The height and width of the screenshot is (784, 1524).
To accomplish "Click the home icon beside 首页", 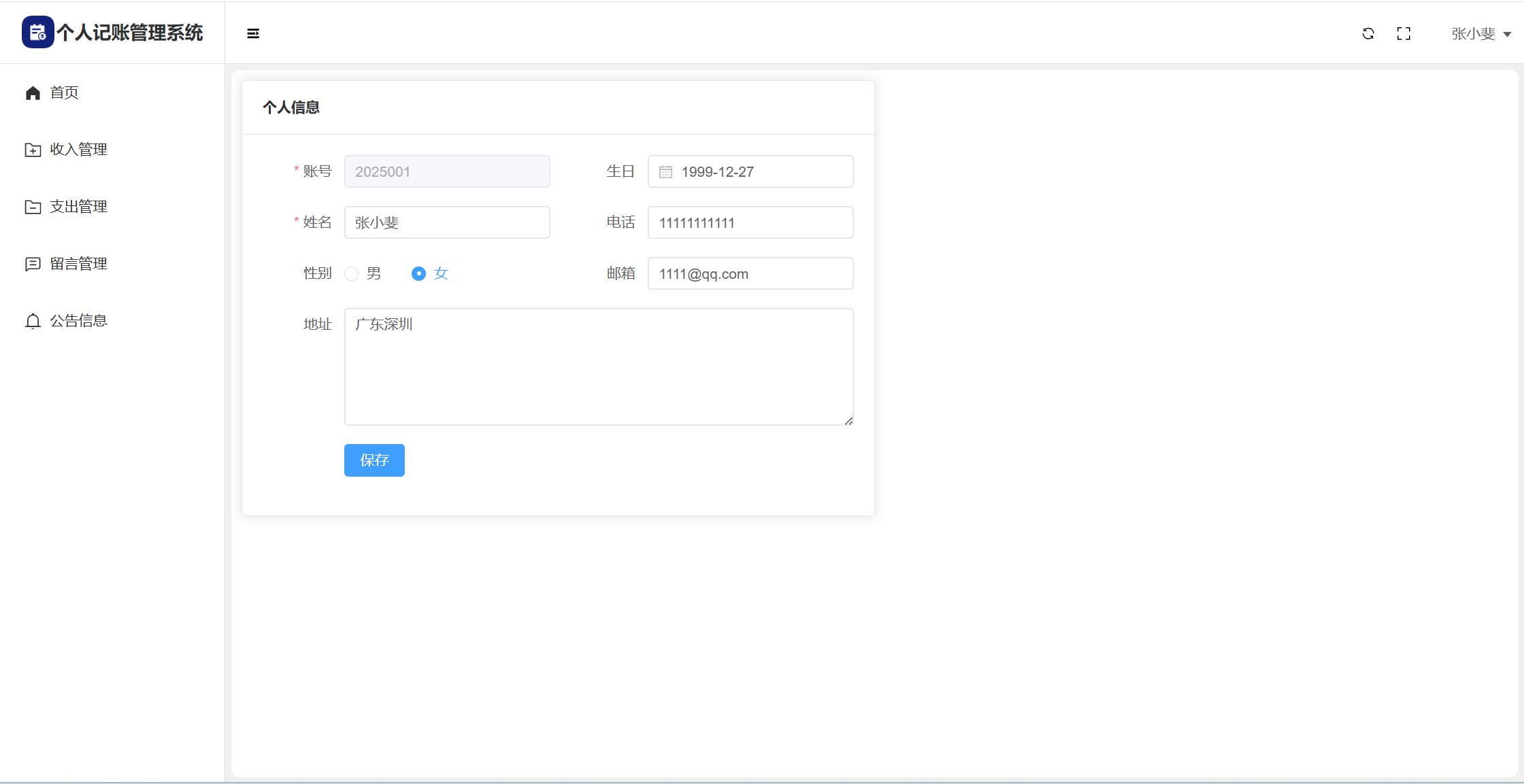I will 33,92.
